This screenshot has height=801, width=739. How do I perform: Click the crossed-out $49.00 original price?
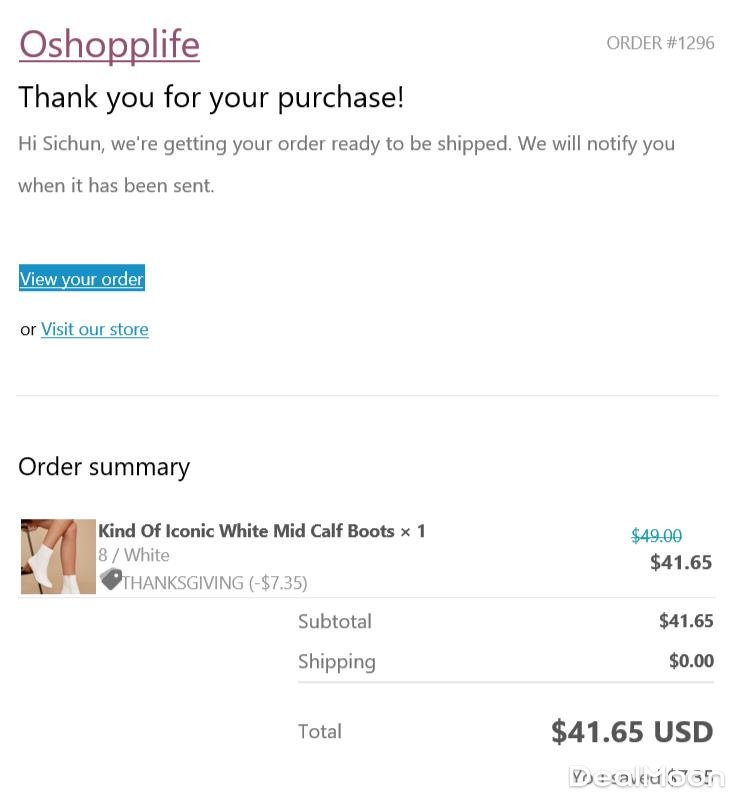(656, 537)
